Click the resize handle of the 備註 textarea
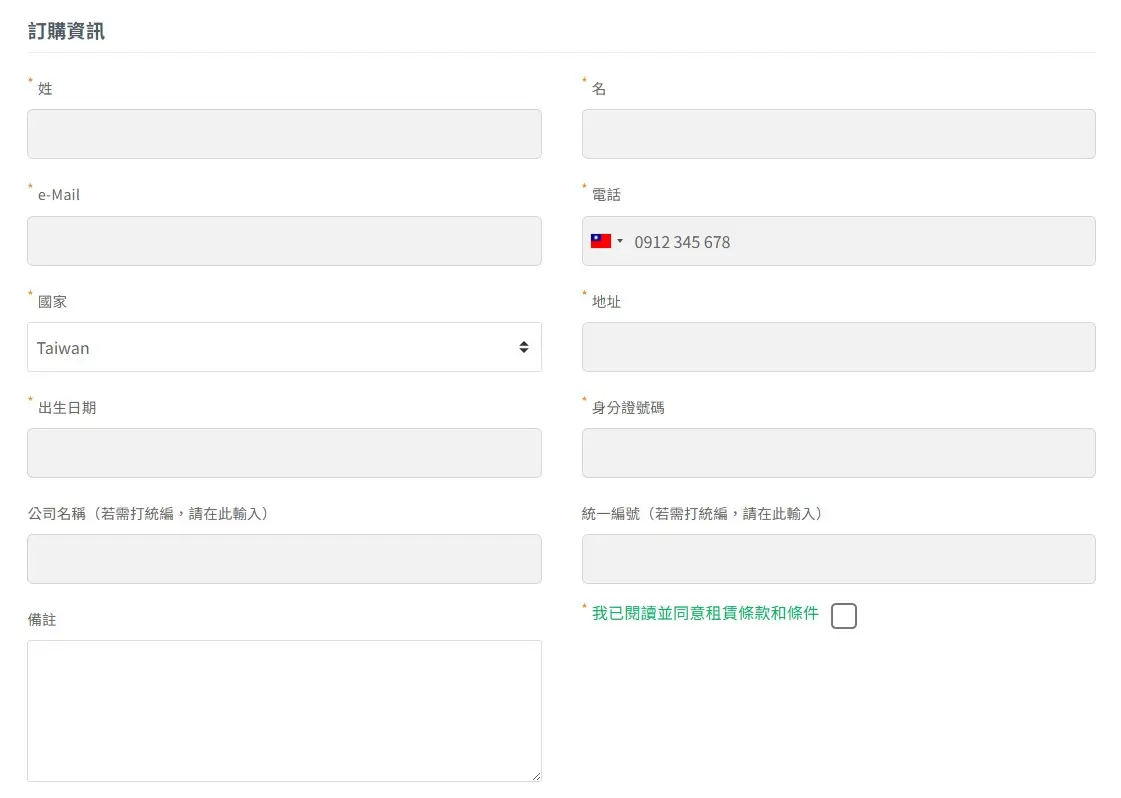The image size is (1121, 798). [536, 777]
